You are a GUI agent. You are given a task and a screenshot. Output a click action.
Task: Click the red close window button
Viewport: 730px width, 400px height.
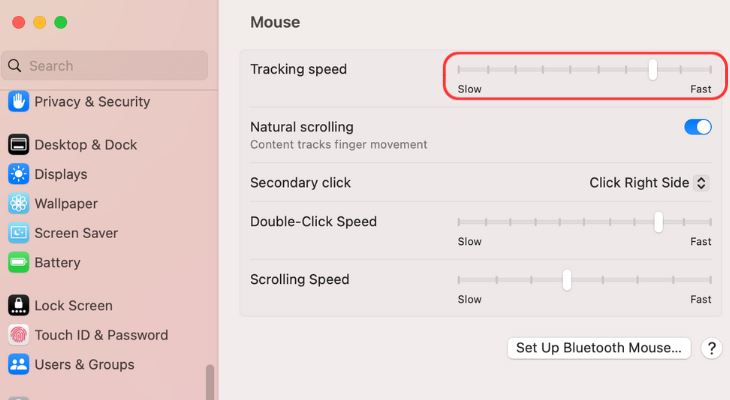[x=19, y=22]
